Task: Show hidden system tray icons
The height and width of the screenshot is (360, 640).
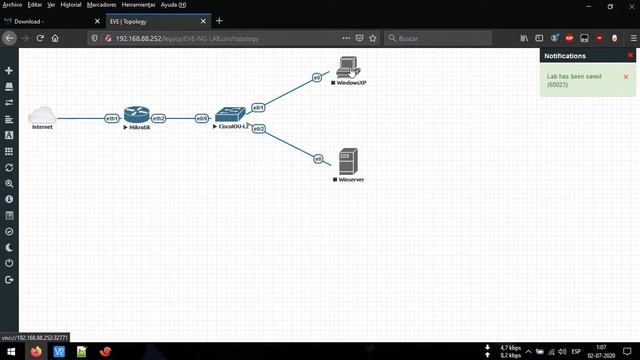Action: click(529, 351)
